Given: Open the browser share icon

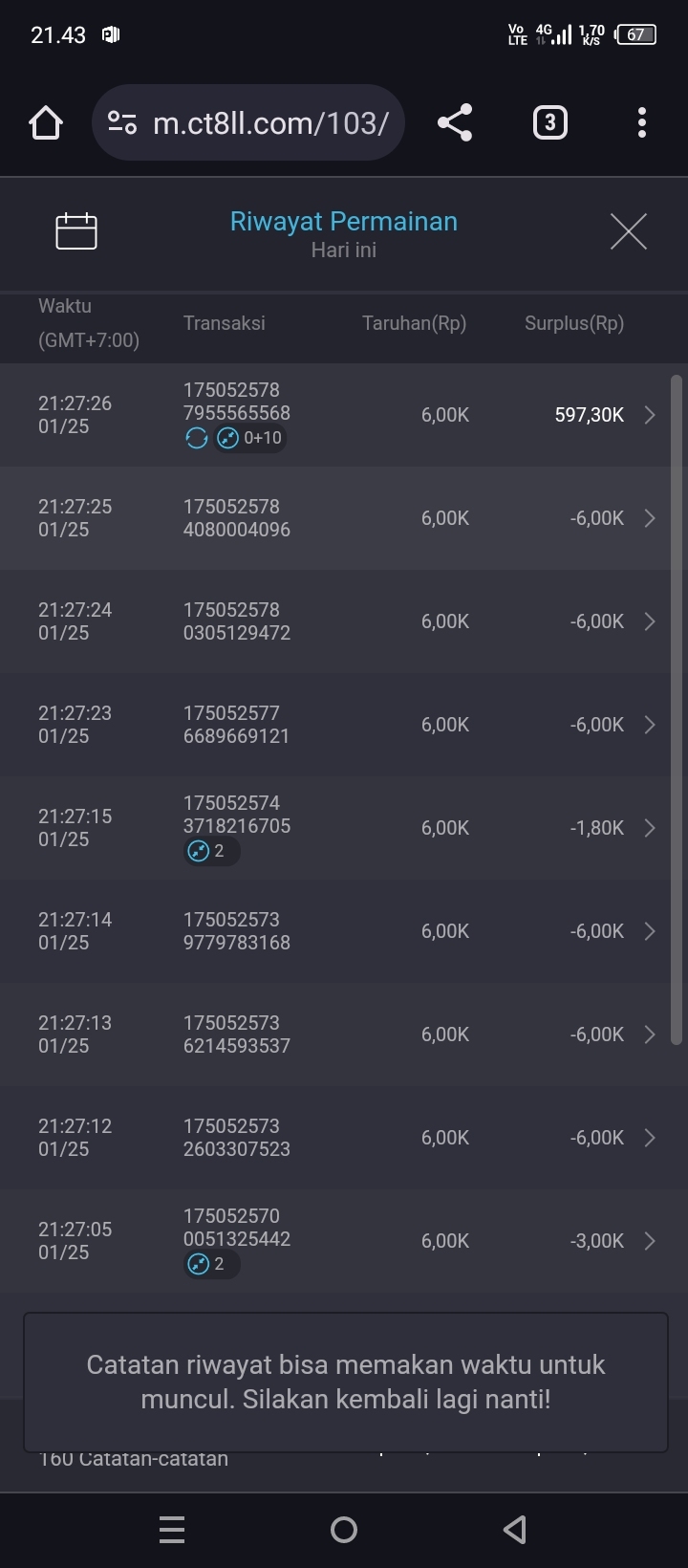Looking at the screenshot, I should point(454,122).
